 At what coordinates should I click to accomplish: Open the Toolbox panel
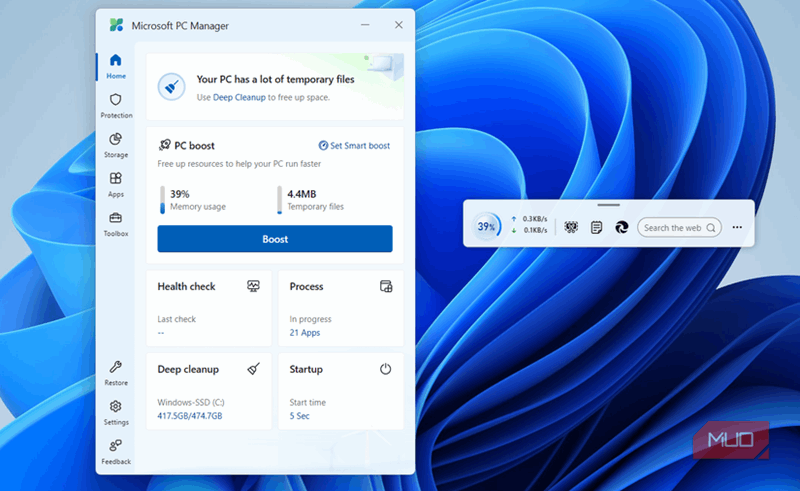[116, 223]
